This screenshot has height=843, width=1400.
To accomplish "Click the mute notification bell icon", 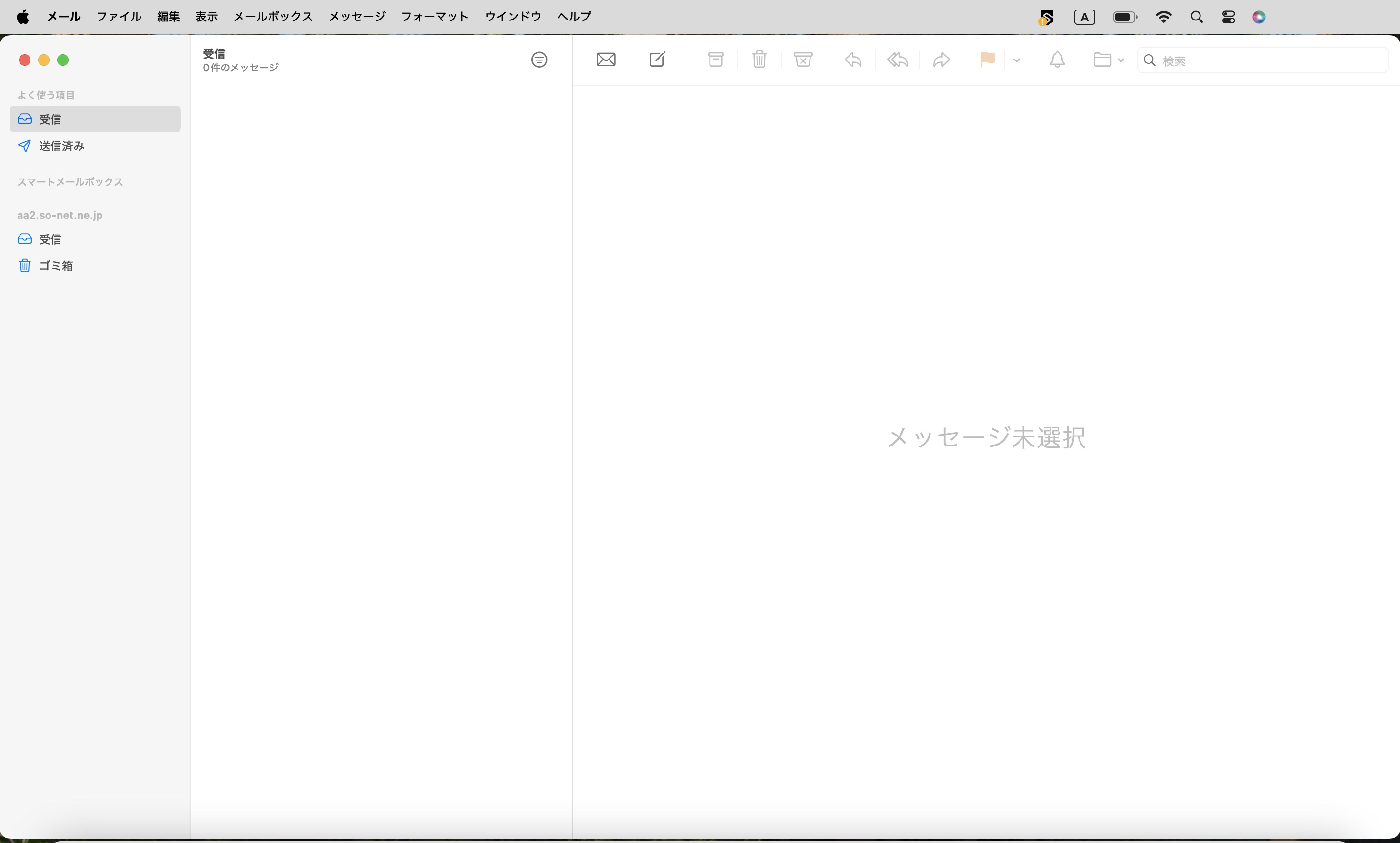I will click(x=1057, y=60).
